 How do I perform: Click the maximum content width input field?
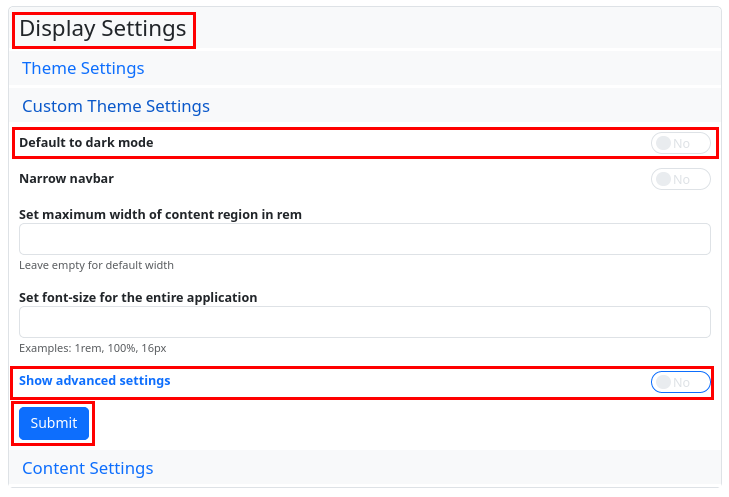coord(364,239)
